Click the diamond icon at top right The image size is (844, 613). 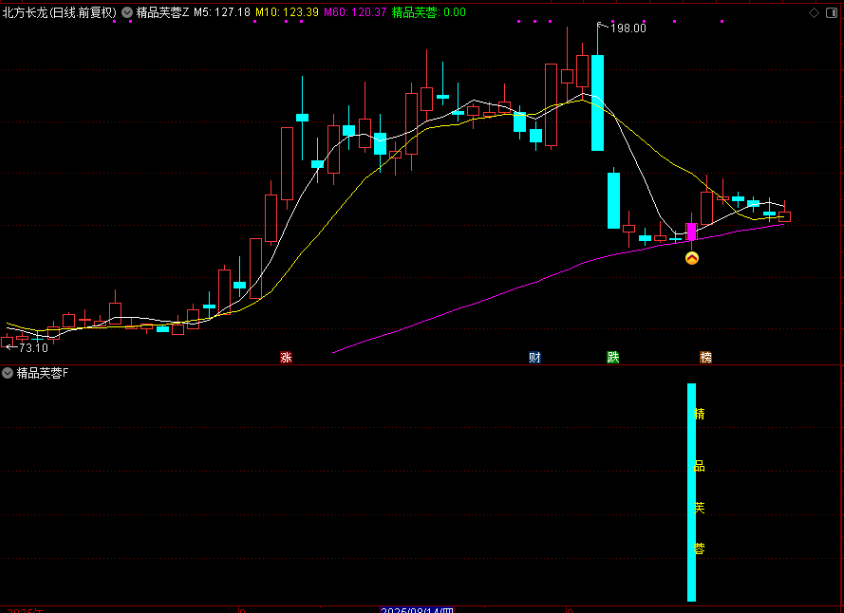click(814, 12)
